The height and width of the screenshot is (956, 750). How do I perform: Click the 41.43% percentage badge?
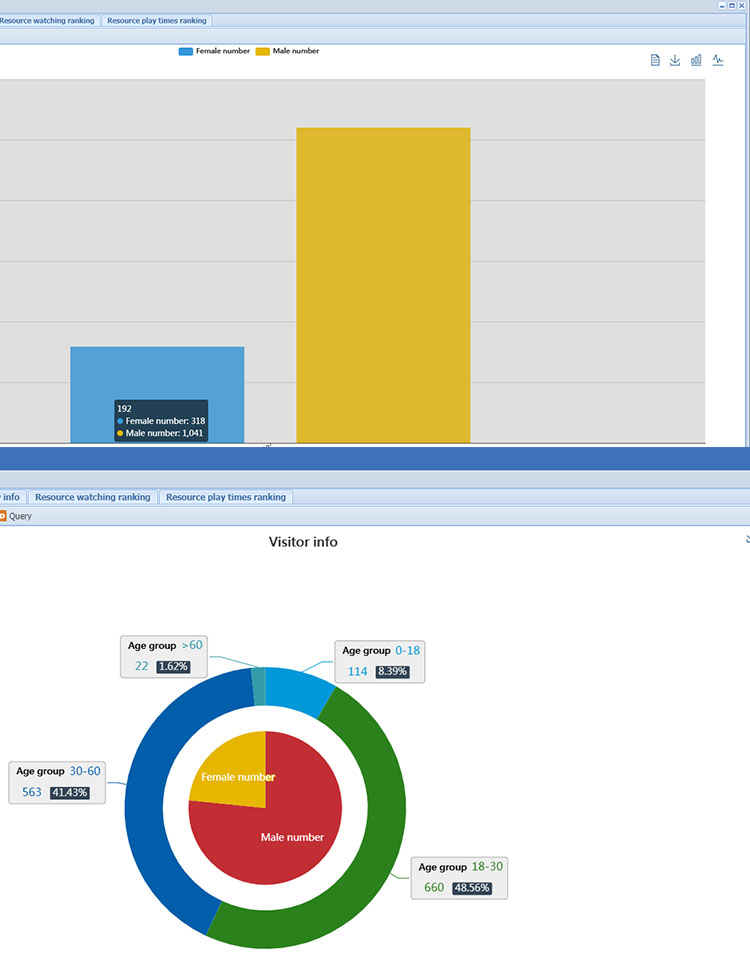(70, 793)
